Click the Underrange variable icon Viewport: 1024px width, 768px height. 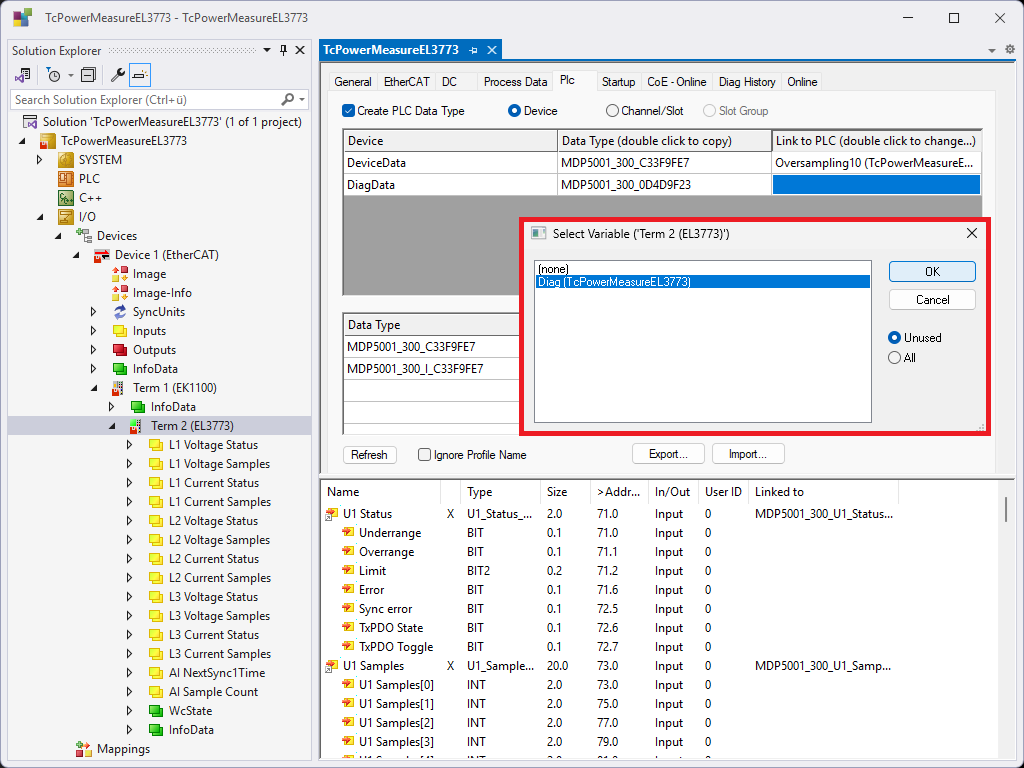click(348, 533)
